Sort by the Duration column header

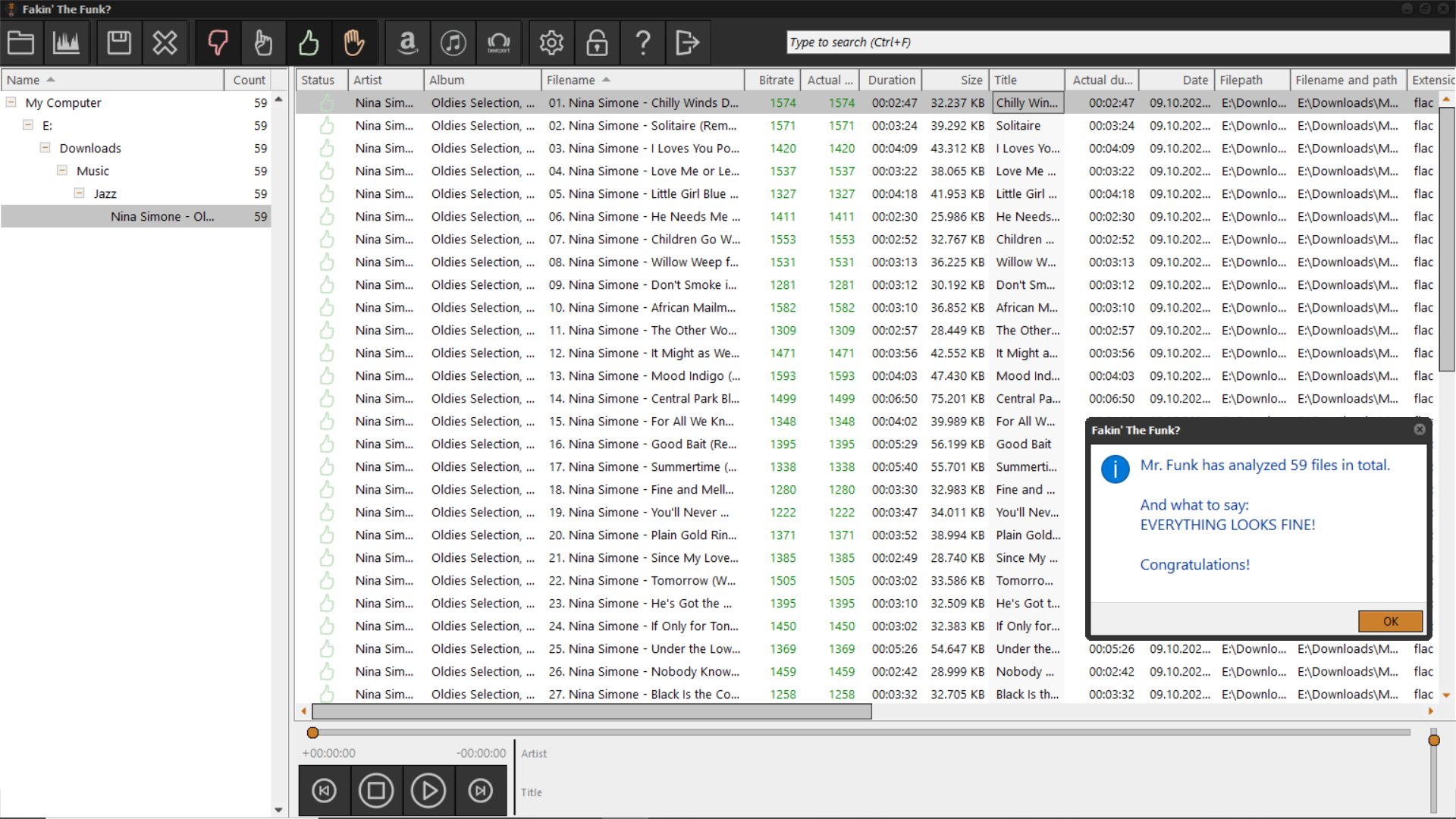[x=891, y=80]
